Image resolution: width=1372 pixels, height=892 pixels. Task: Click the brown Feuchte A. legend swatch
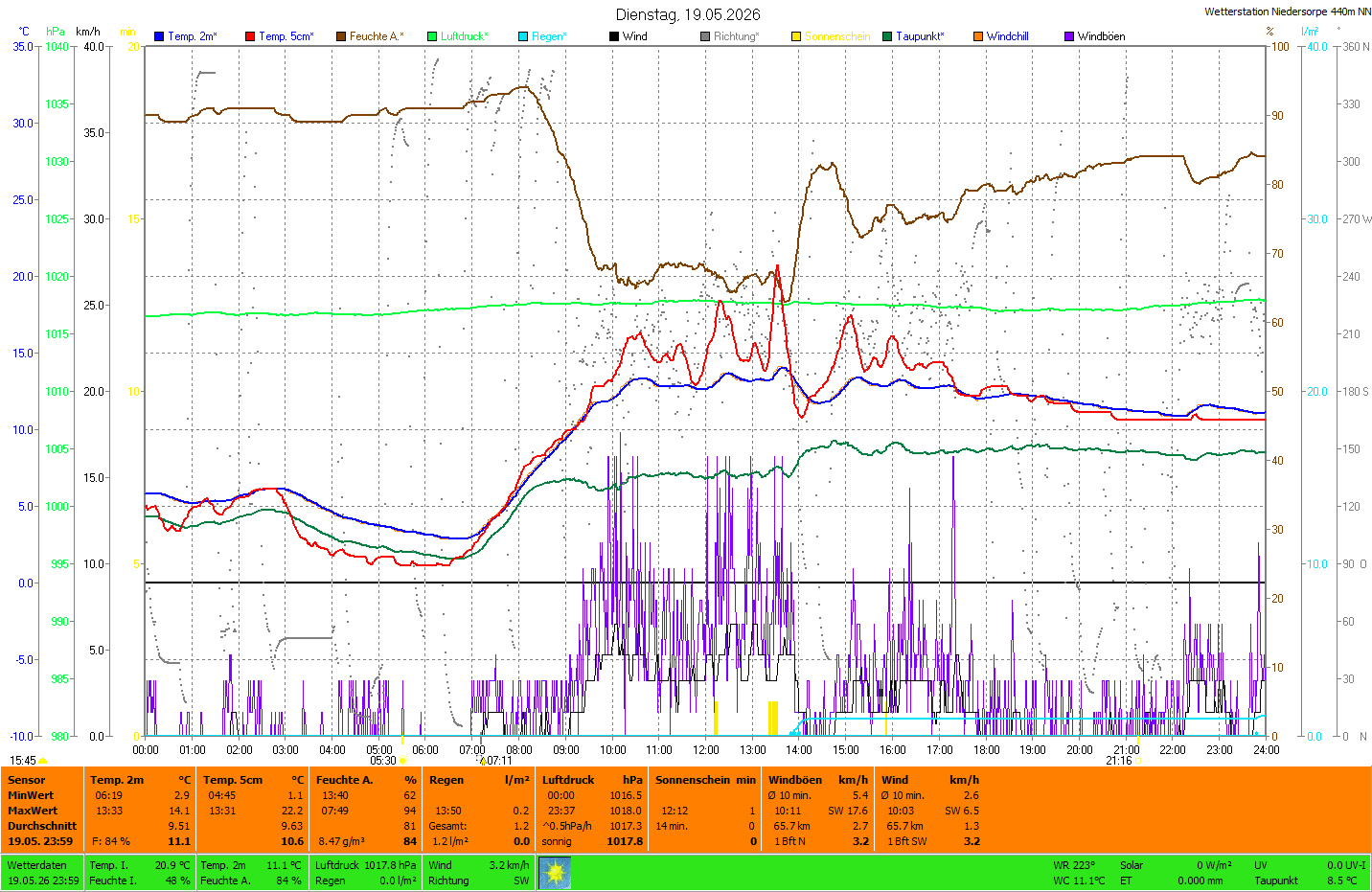pyautogui.click(x=341, y=36)
